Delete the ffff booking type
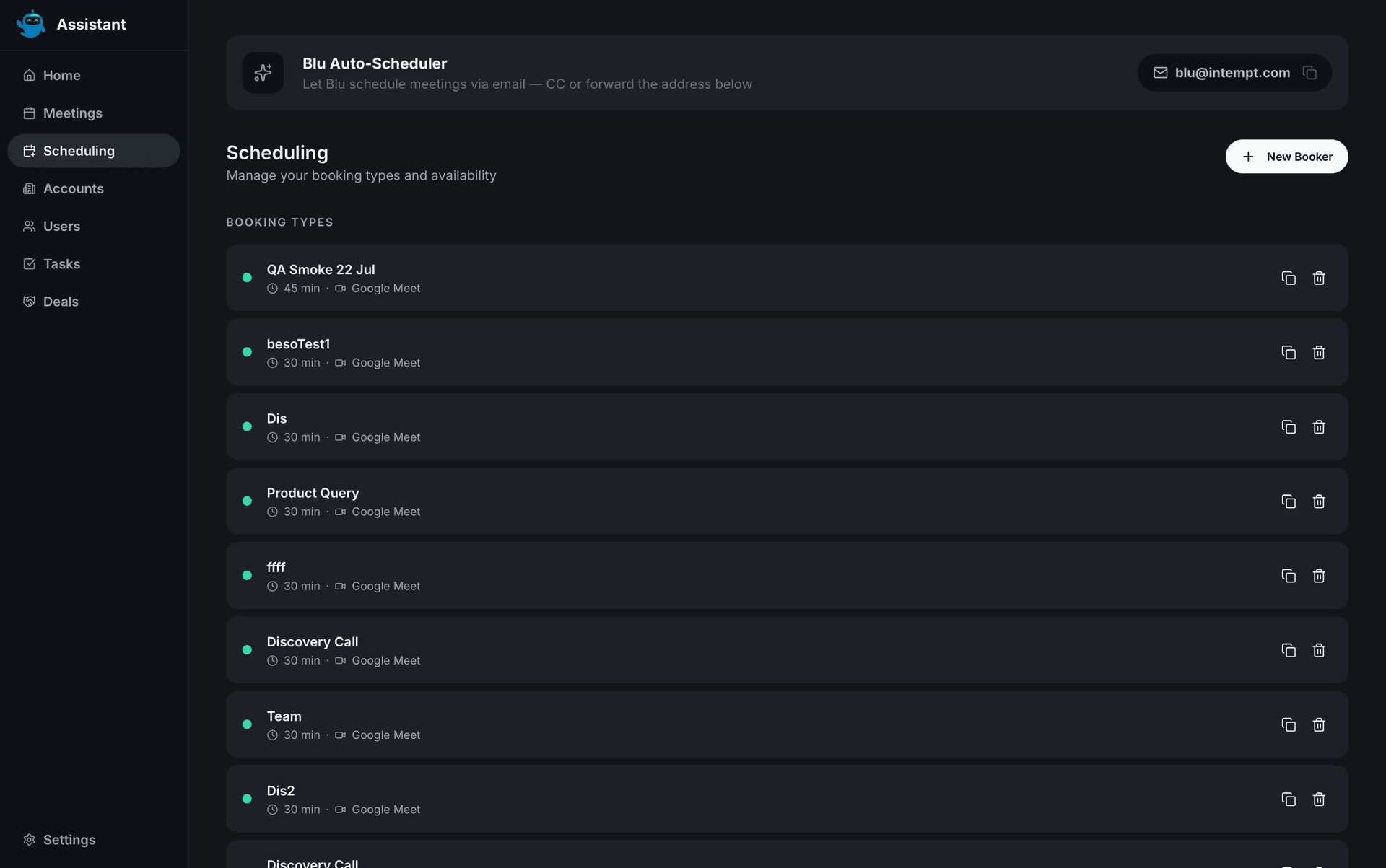Image resolution: width=1386 pixels, height=868 pixels. [x=1319, y=576]
